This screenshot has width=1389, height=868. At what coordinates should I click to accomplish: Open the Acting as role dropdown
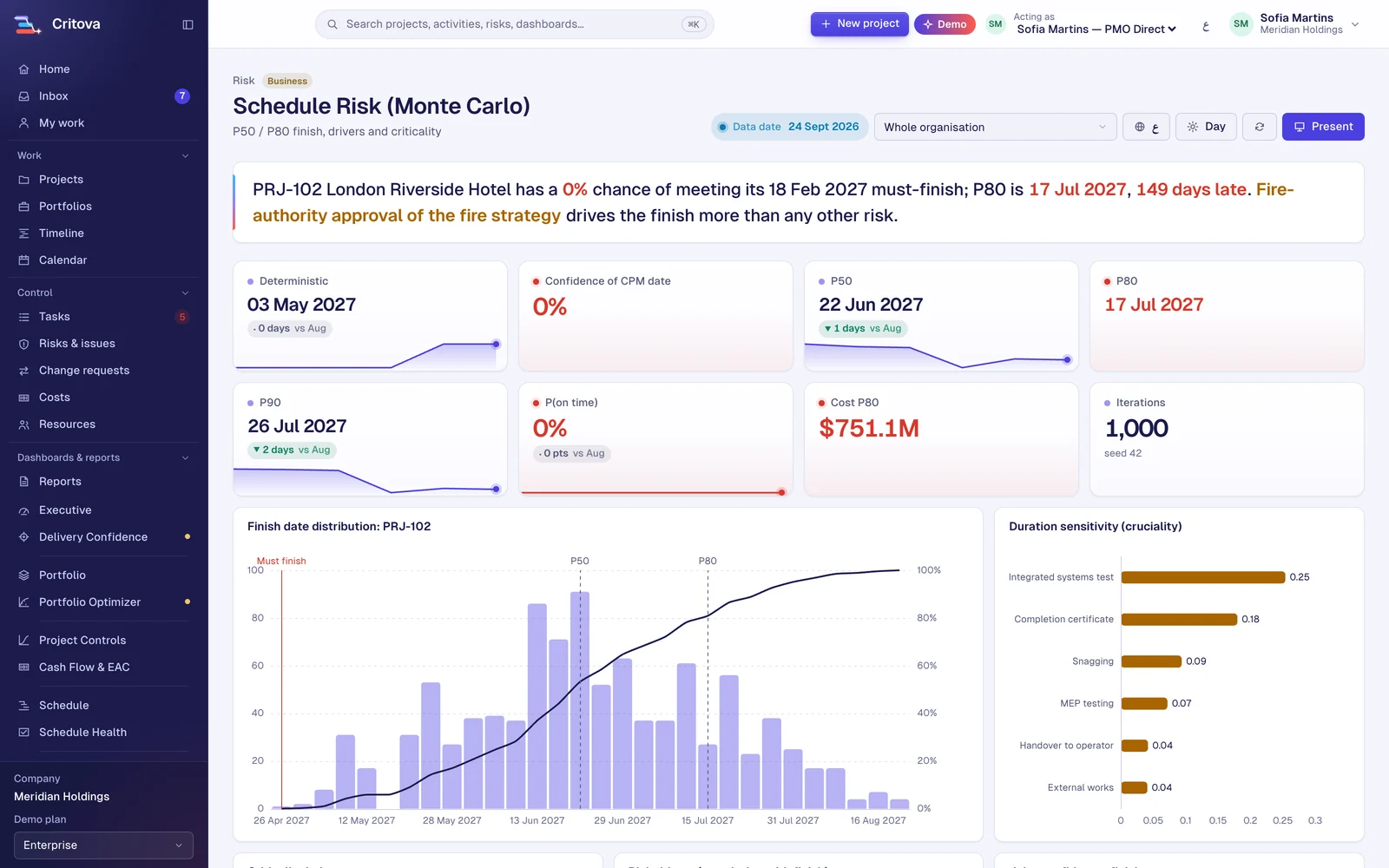1096,30
